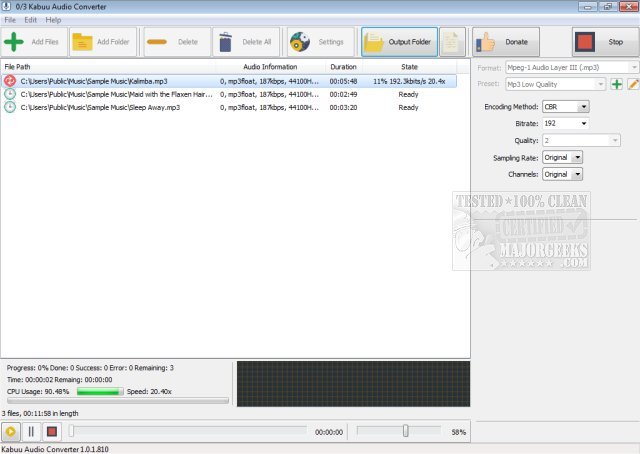Click the yellow Play button in player

pyautogui.click(x=11, y=432)
